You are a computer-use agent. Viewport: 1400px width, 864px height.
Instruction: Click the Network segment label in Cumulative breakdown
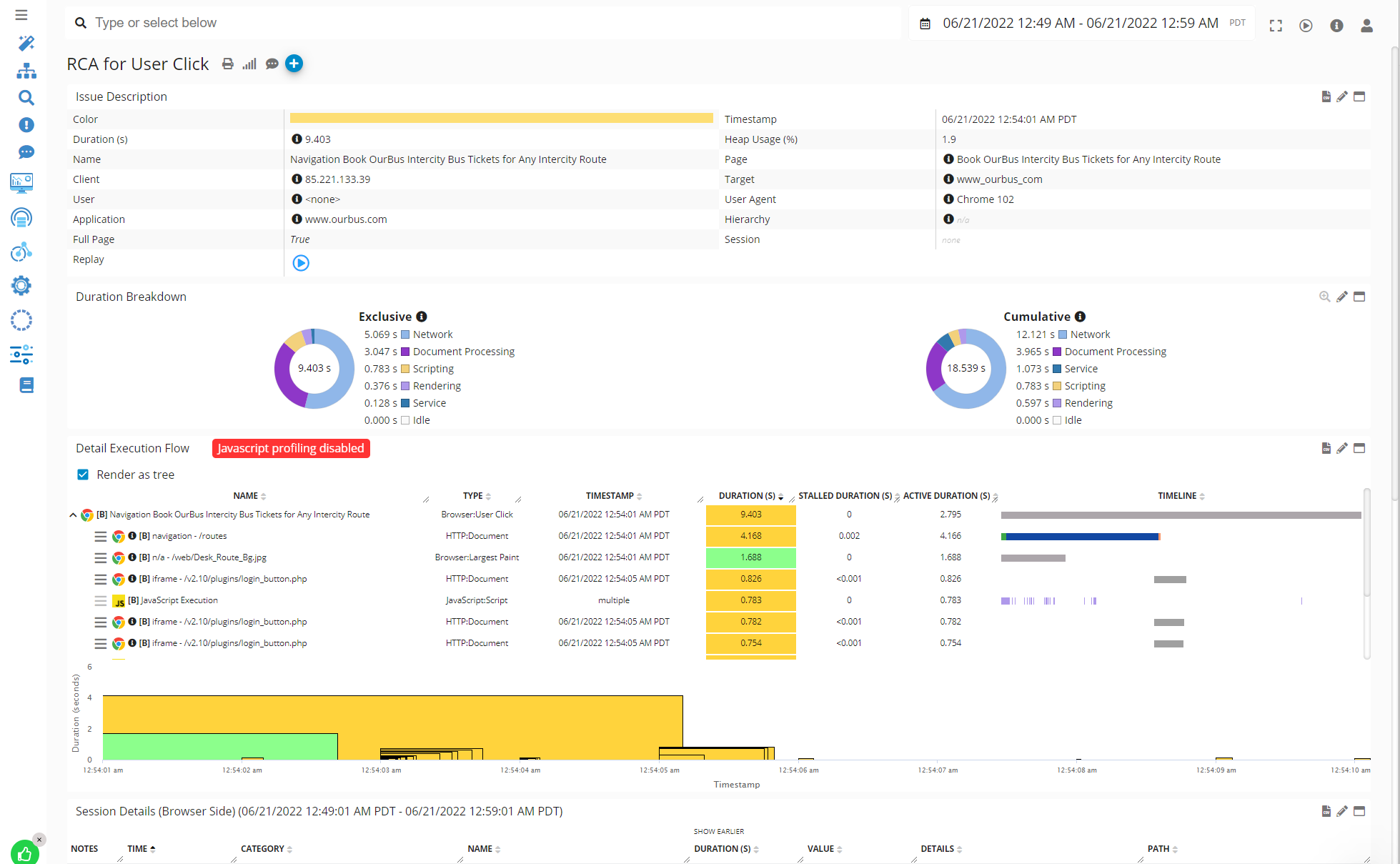pyautogui.click(x=1091, y=334)
